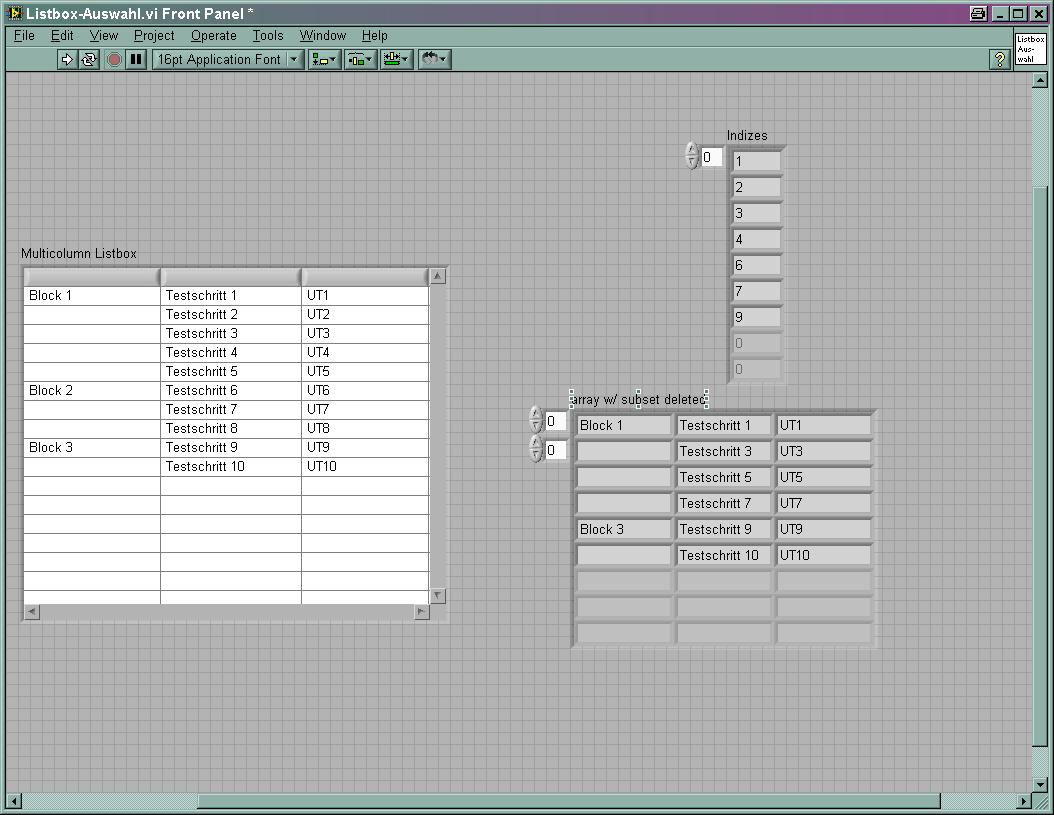Screen dimensions: 1054x815
Task: Click the Indizes element showing 6
Action: point(756,265)
